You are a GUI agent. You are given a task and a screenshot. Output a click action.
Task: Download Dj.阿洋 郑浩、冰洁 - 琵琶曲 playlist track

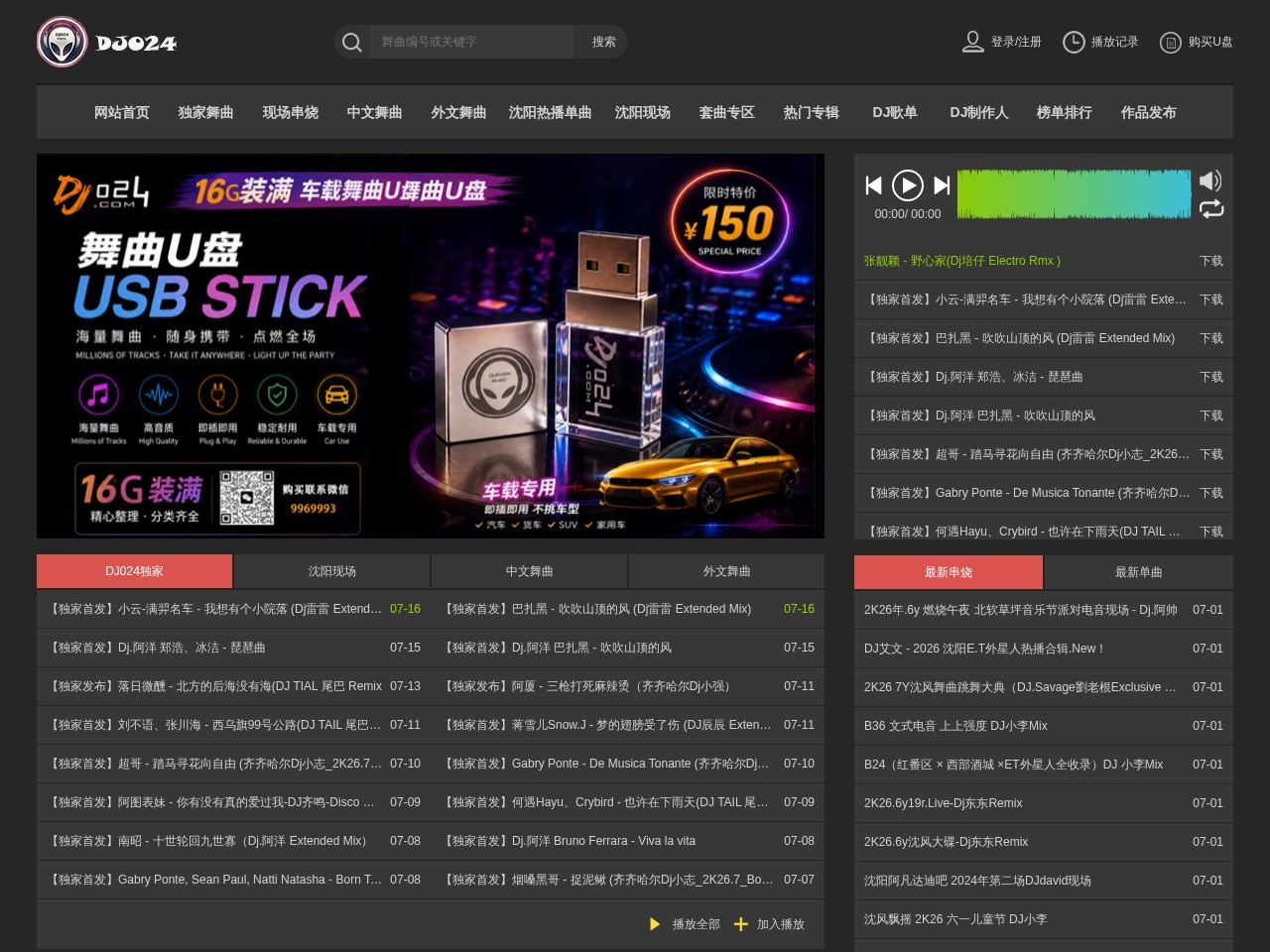coord(1211,377)
